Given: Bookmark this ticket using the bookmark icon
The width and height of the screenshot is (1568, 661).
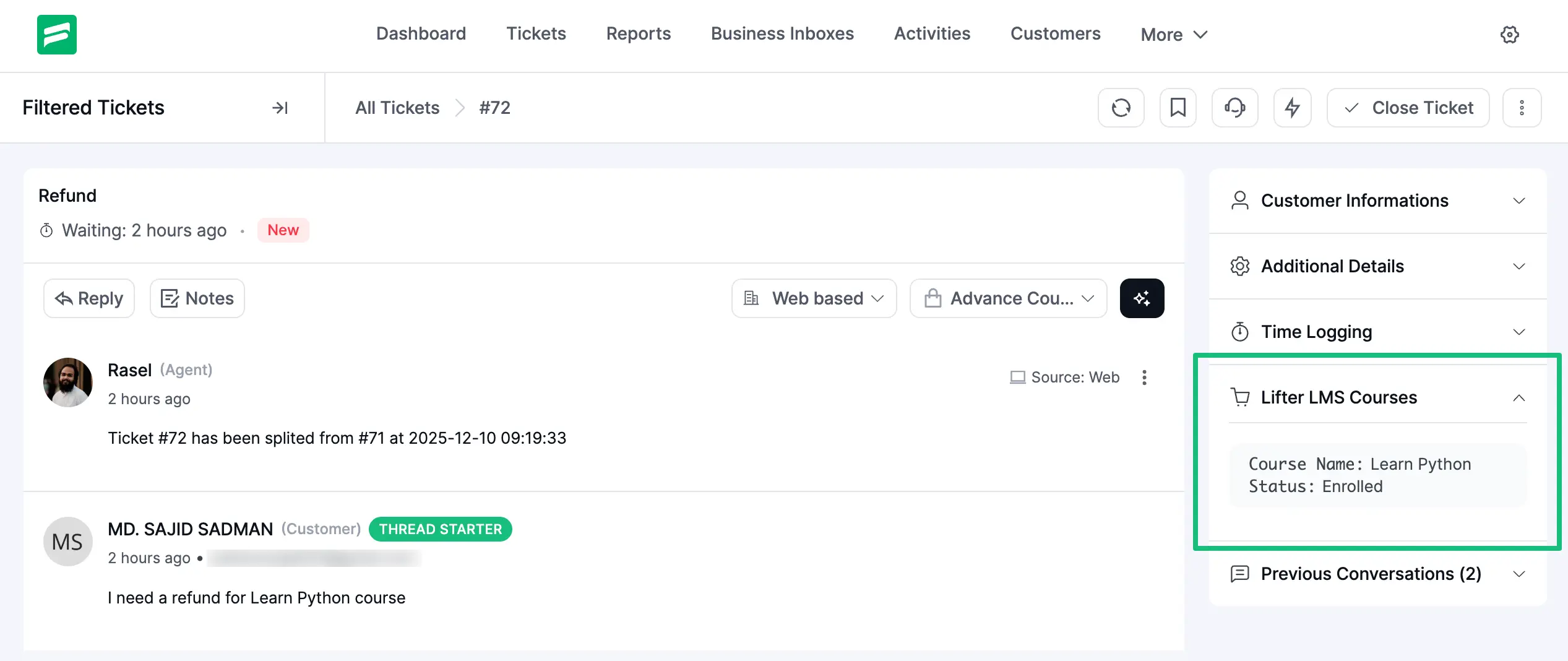Looking at the screenshot, I should [1178, 107].
